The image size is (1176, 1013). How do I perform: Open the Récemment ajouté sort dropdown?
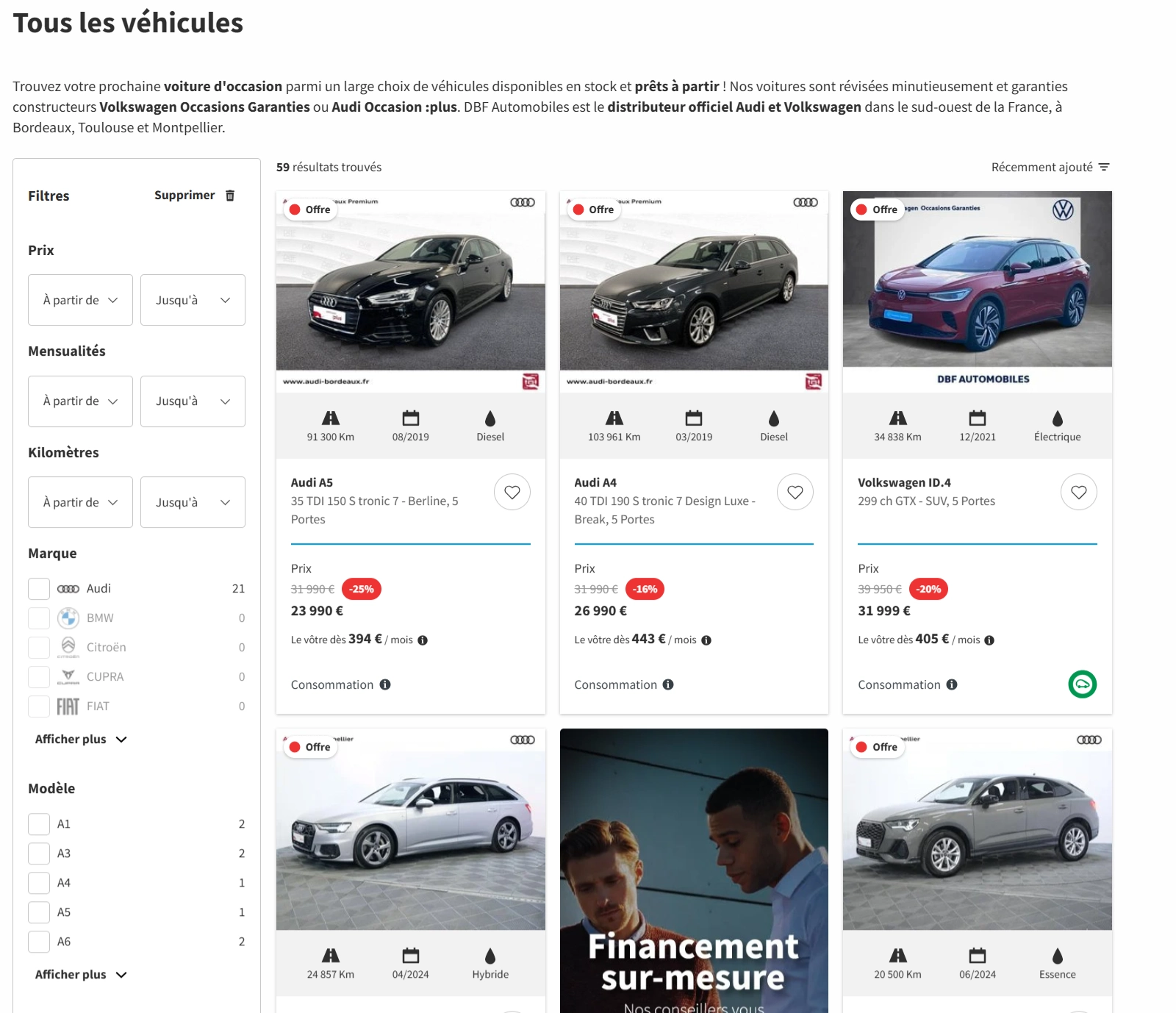pos(1050,168)
